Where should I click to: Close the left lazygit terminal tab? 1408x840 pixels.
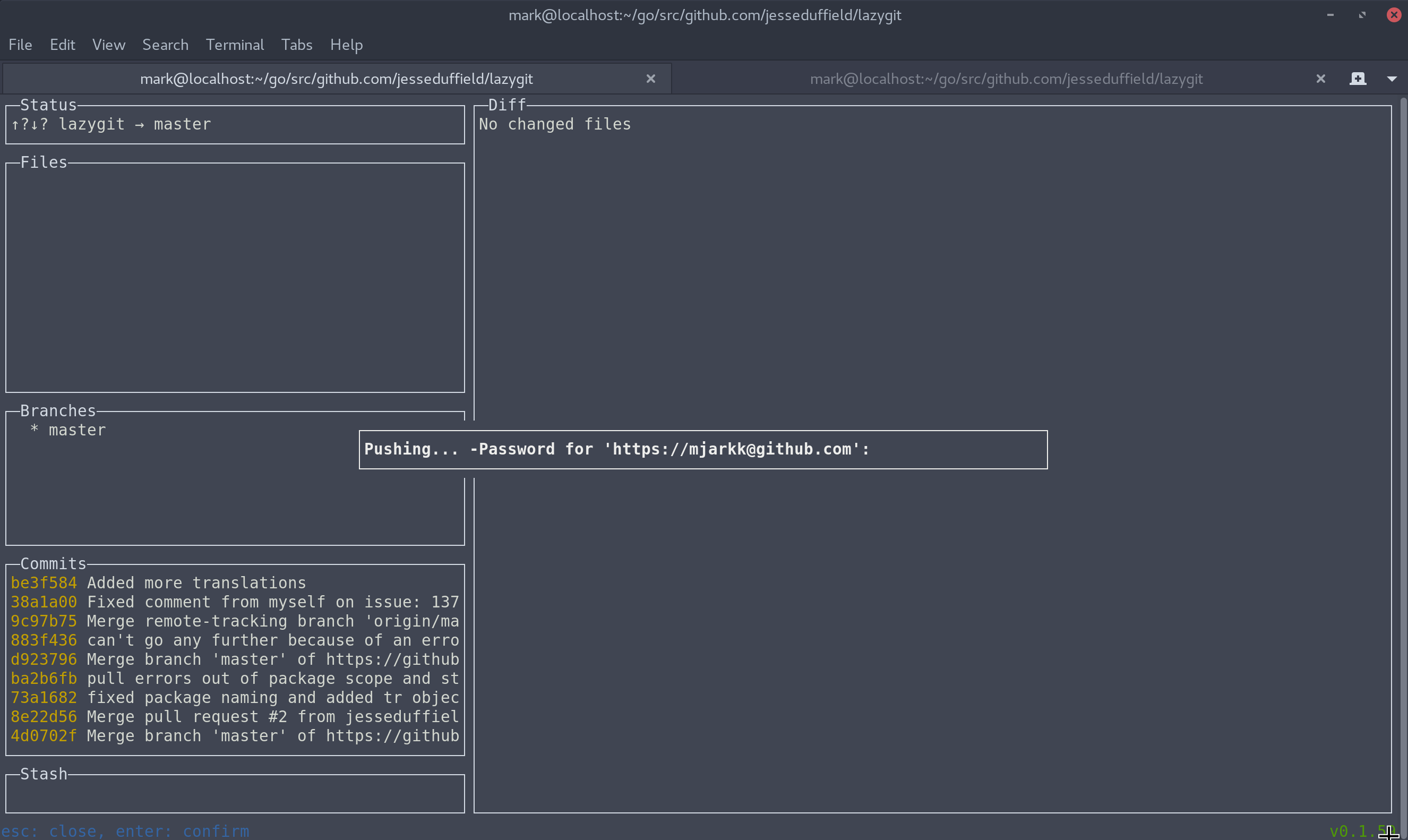click(x=651, y=79)
